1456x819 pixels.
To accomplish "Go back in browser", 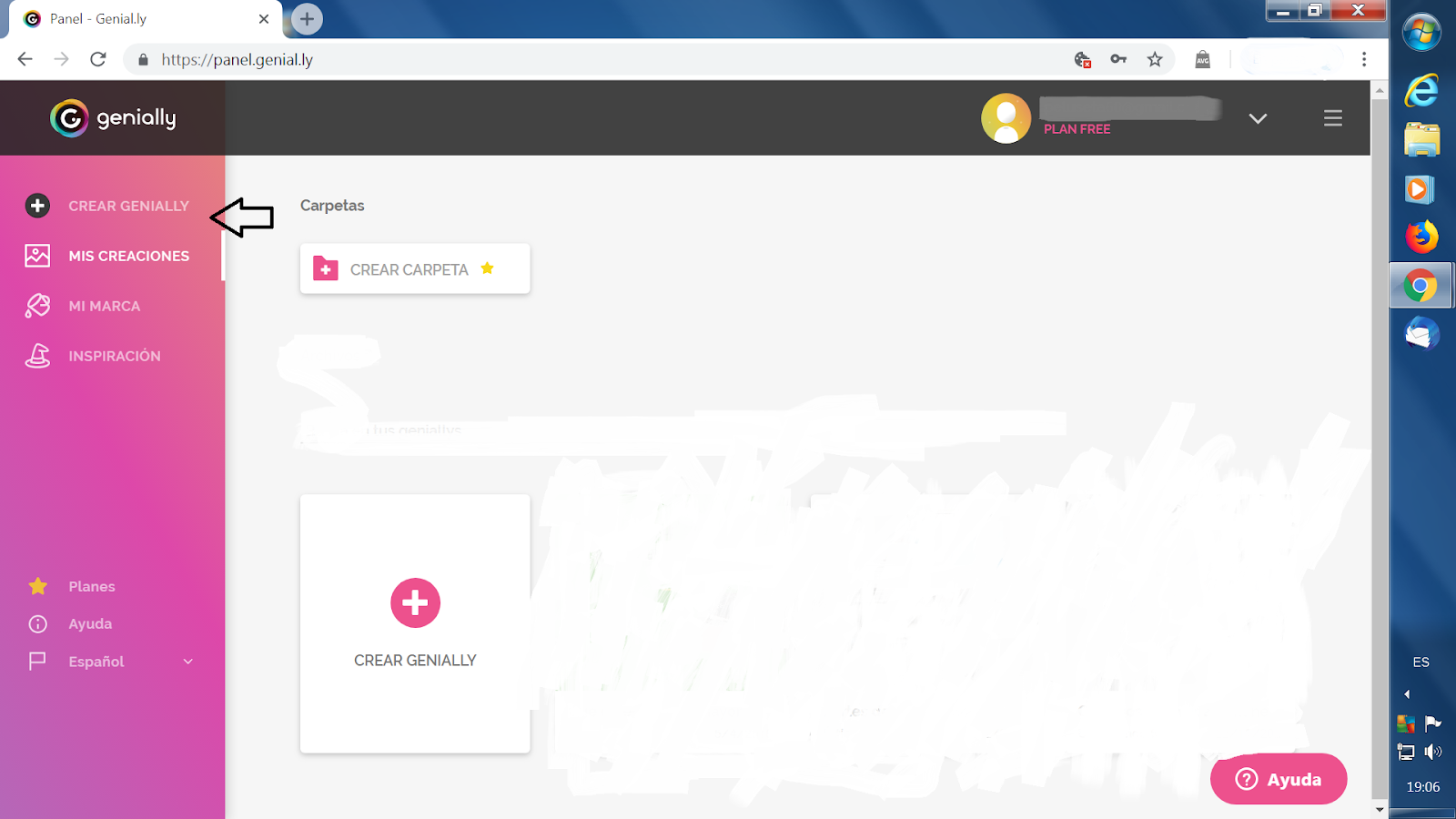I will click(x=25, y=59).
